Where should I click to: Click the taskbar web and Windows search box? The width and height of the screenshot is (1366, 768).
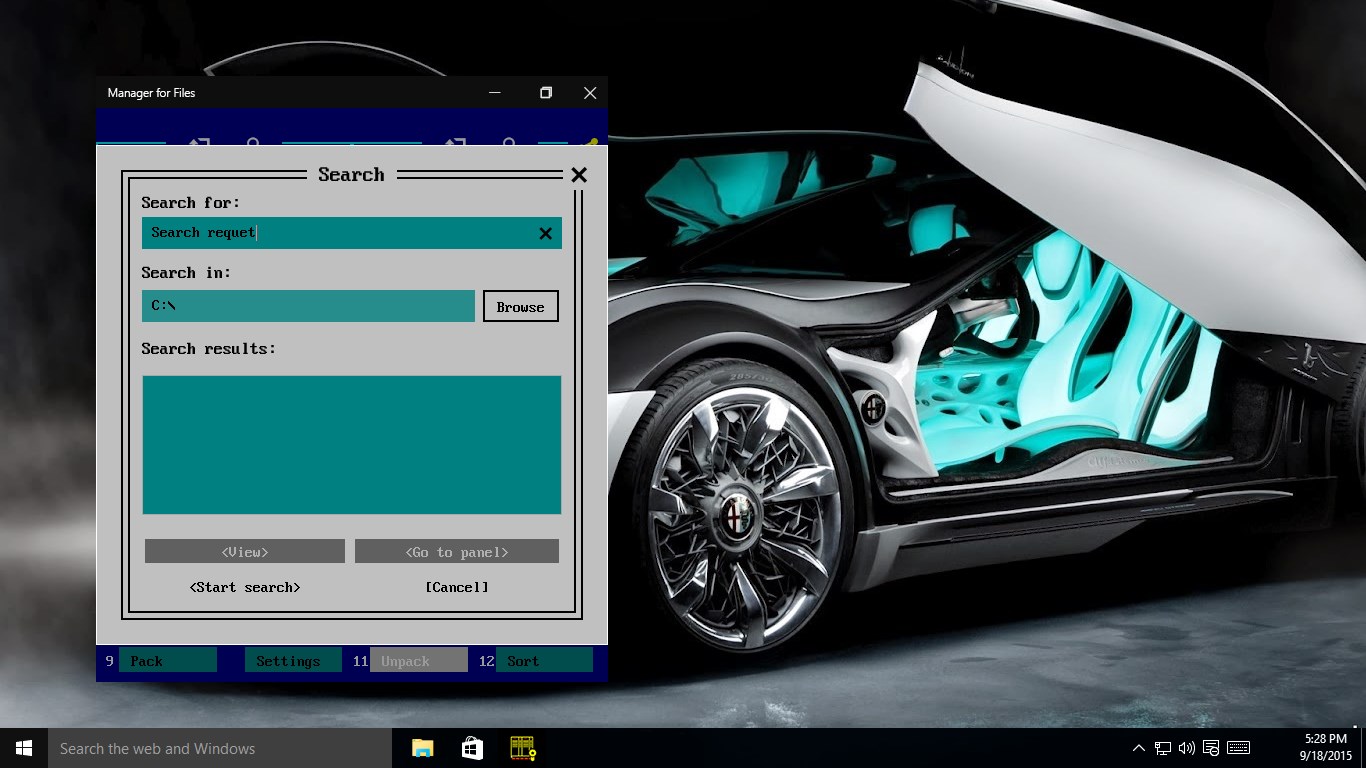[x=220, y=748]
